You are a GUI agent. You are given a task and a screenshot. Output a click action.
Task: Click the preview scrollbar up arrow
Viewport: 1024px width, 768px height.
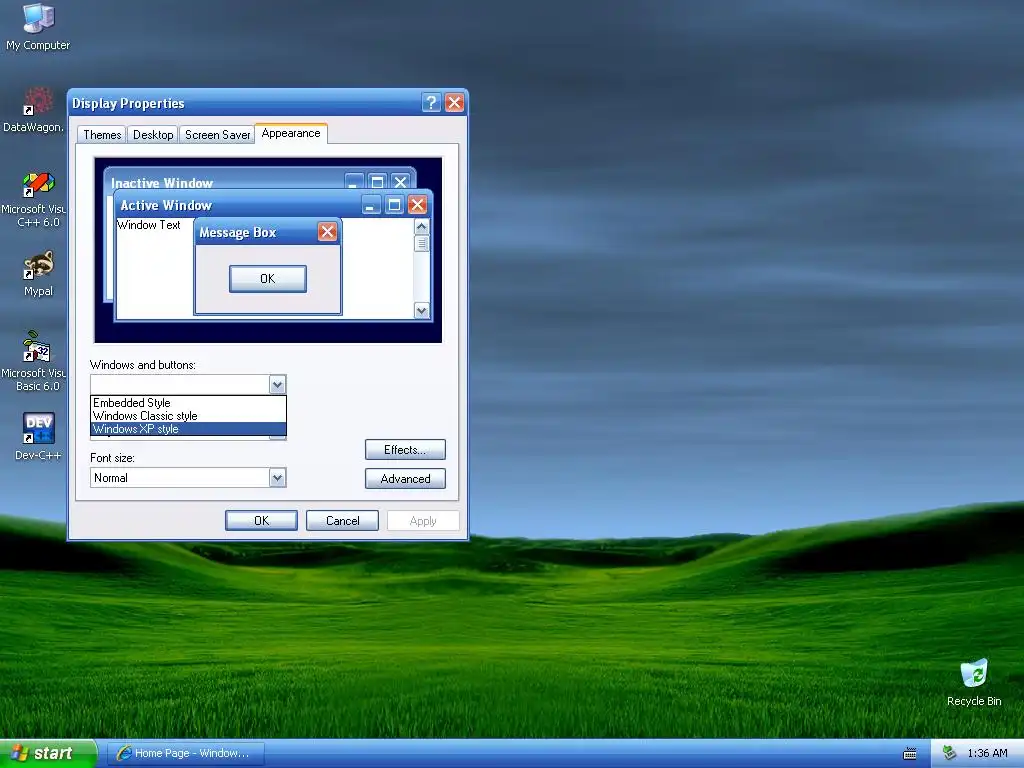(422, 227)
